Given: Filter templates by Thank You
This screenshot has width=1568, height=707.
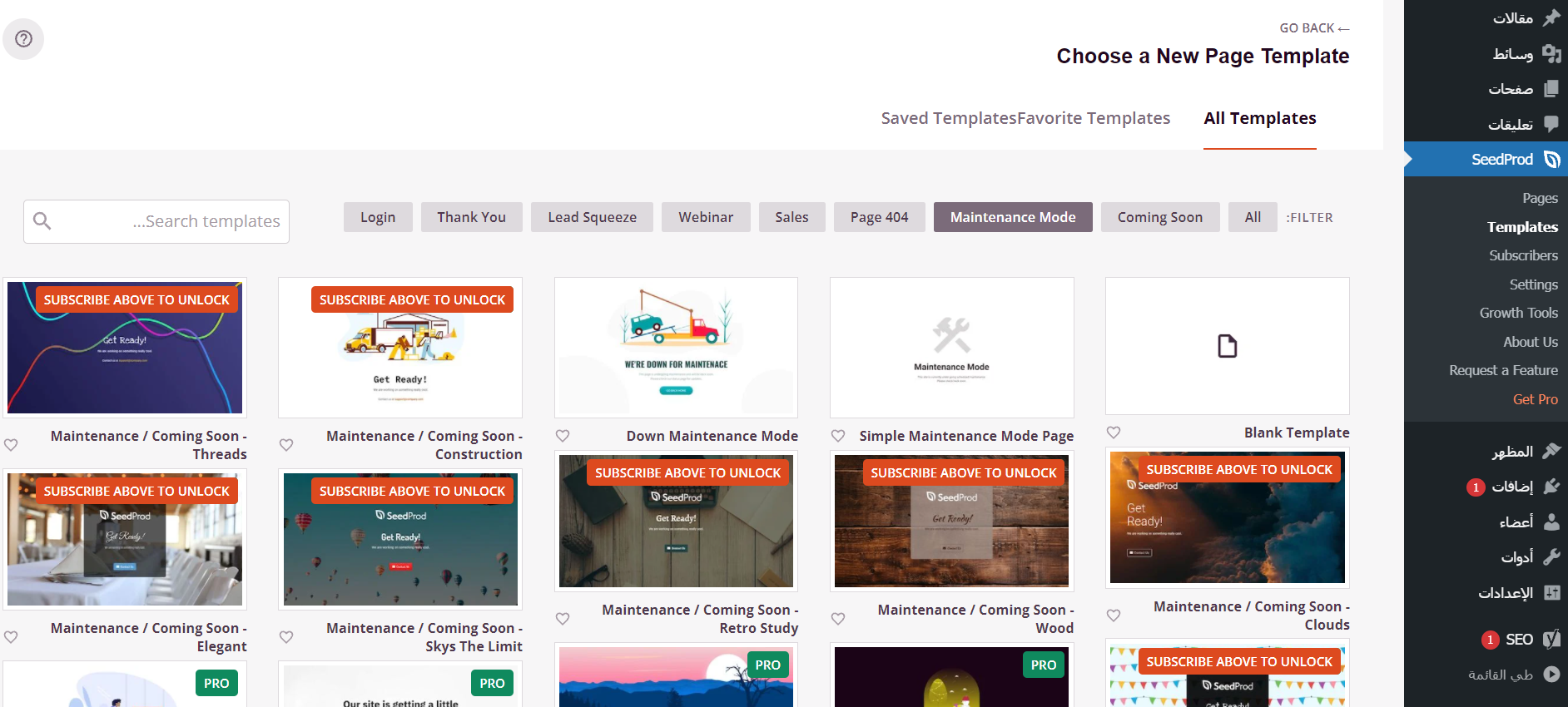Looking at the screenshot, I should [x=471, y=217].
